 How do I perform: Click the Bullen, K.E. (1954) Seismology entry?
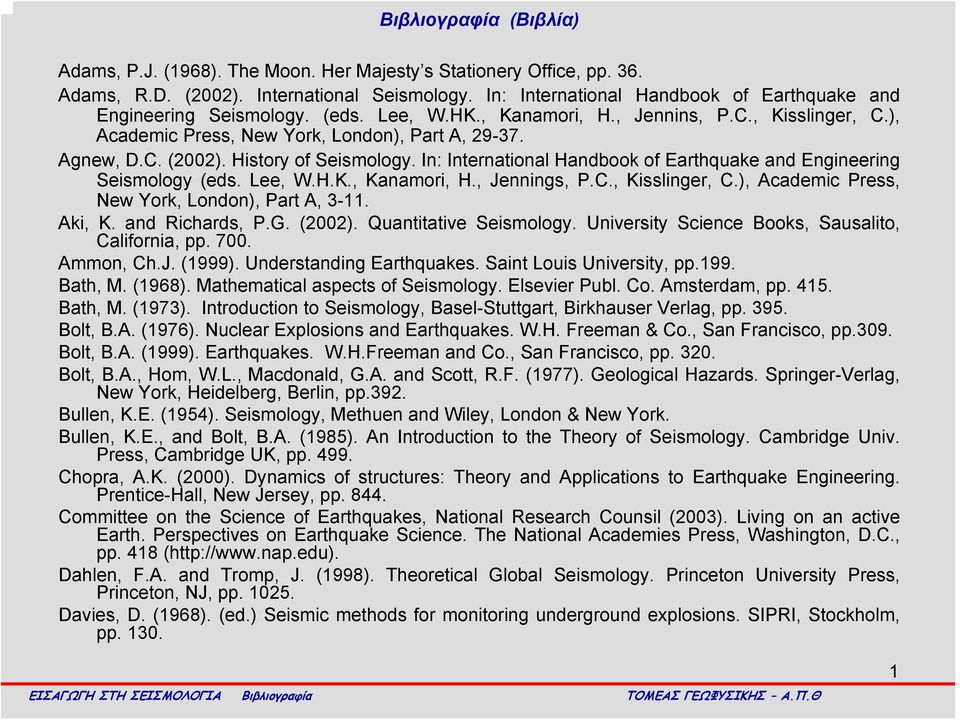(x=364, y=415)
